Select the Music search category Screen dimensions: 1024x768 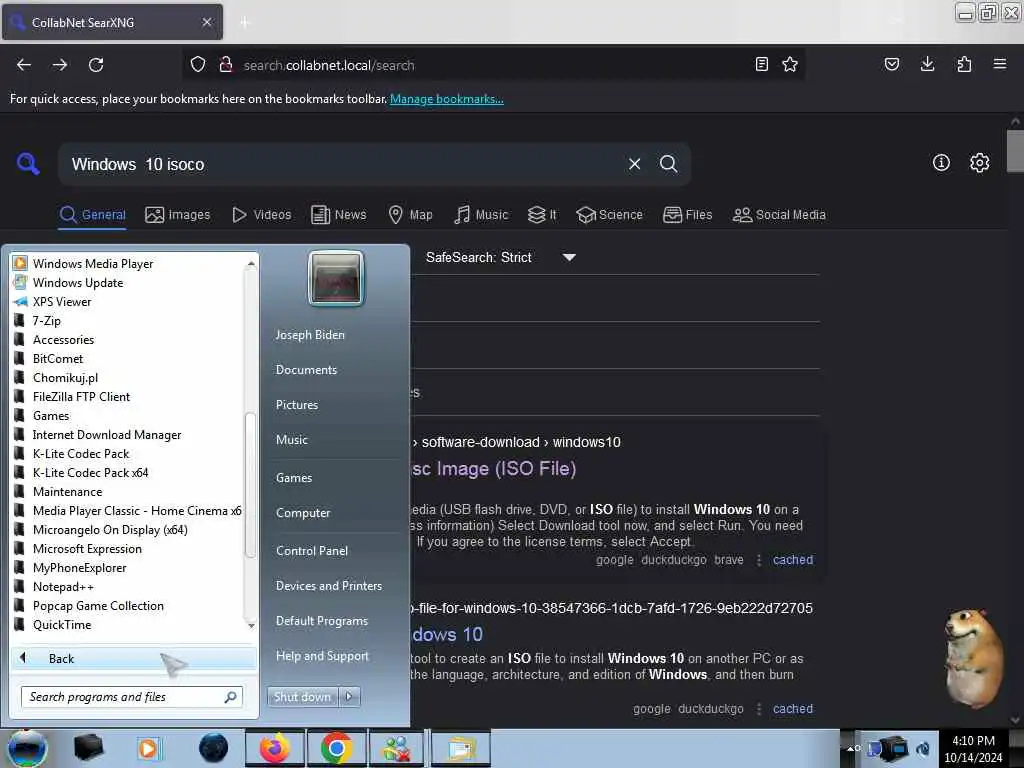tap(481, 215)
